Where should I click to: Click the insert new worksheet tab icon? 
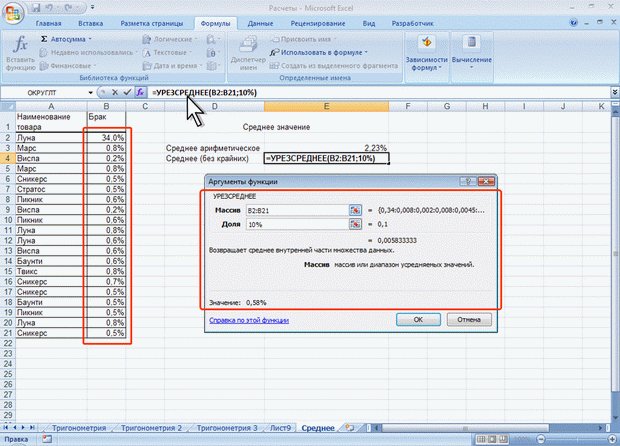(350, 428)
